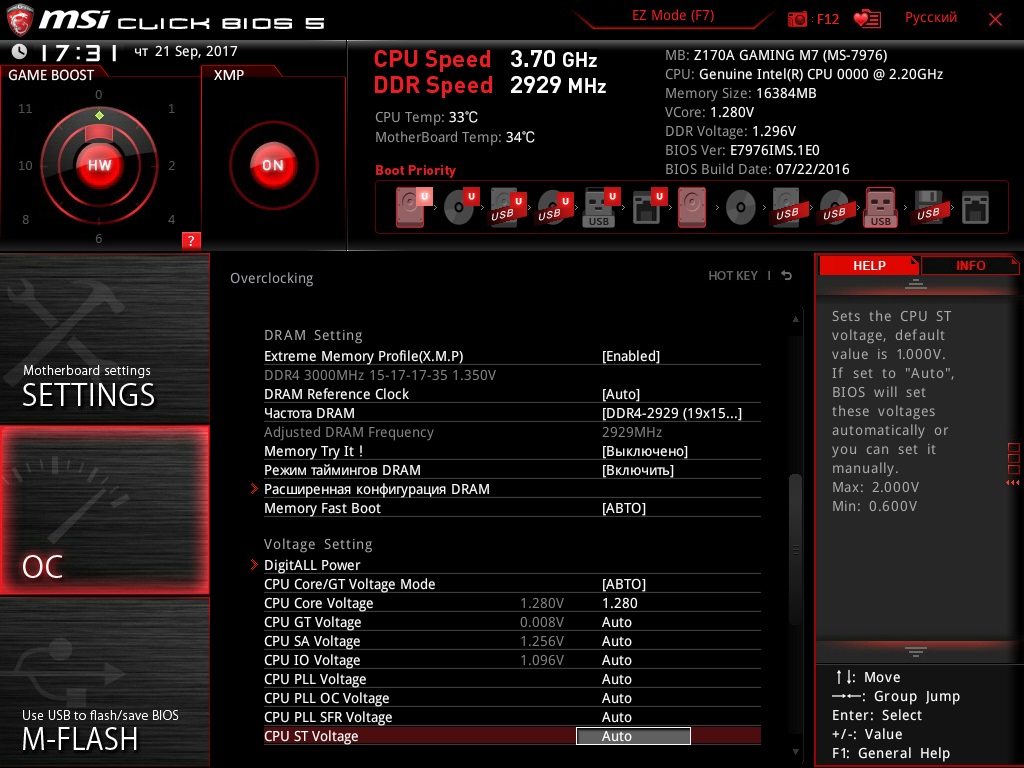Select the UEFI USB key boot icon
The width and height of the screenshot is (1024, 768).
601,208
